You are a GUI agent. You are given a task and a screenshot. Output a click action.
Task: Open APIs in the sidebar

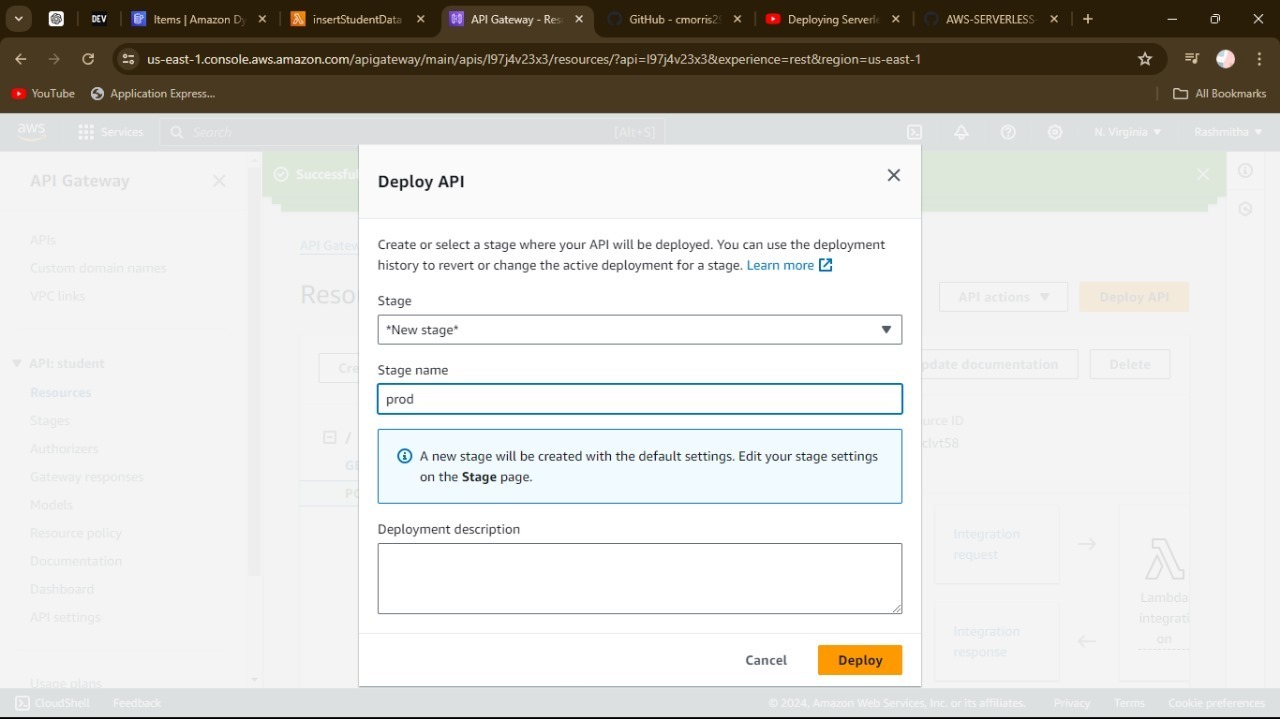pyautogui.click(x=43, y=240)
